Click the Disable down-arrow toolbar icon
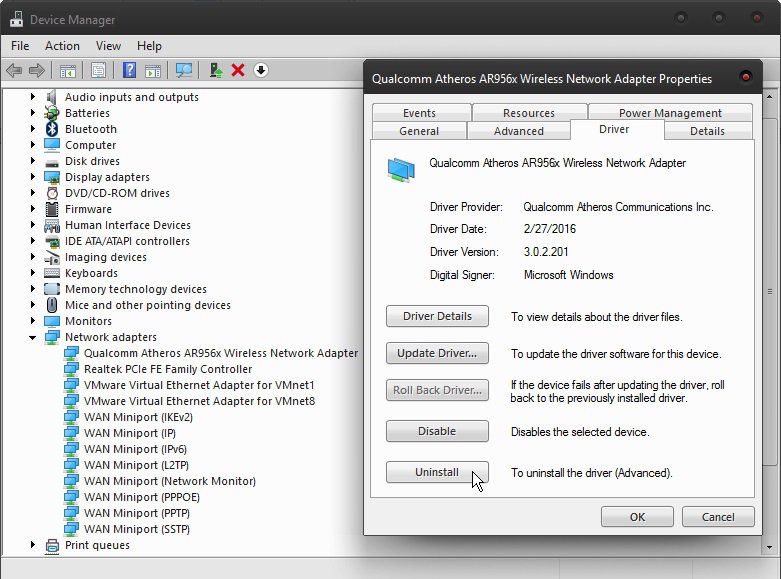Screen dimensions: 781x579 coord(261,70)
